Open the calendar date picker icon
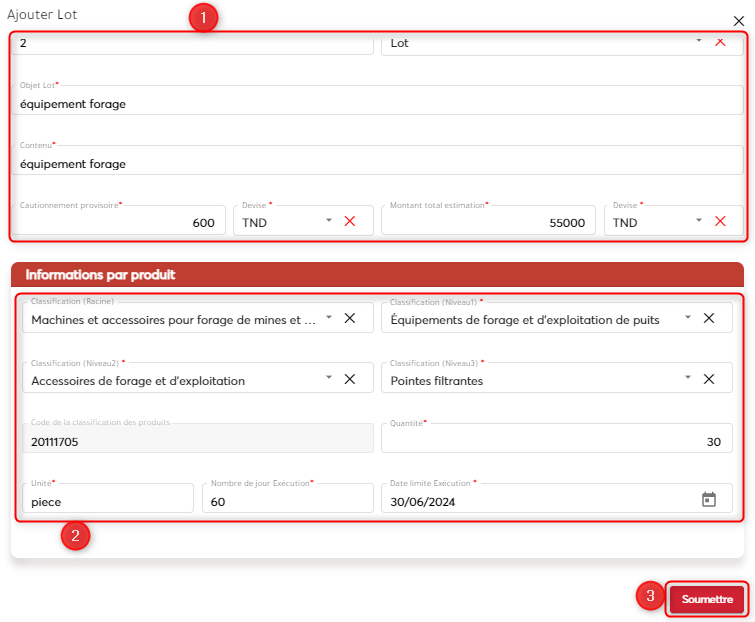 pyautogui.click(x=709, y=500)
